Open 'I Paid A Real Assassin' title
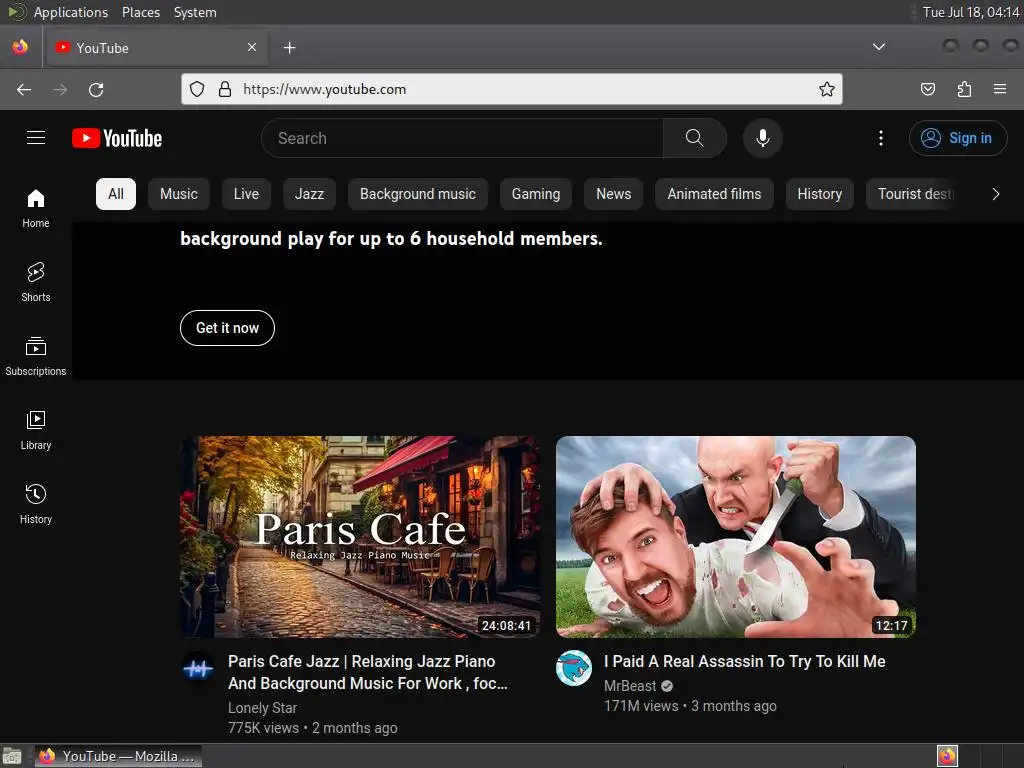Screen dimensions: 1024x768 pyautogui.click(x=744, y=662)
